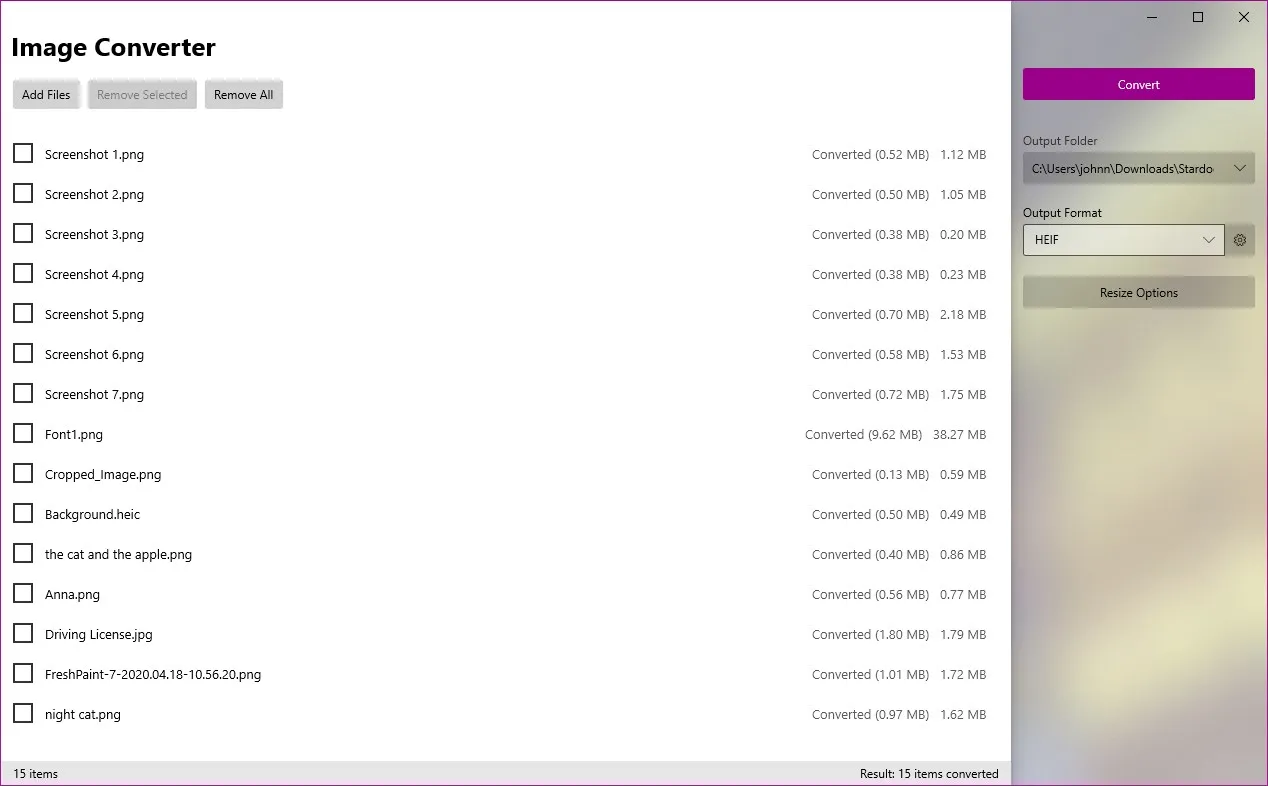Clear the list with Remove All
This screenshot has height=786, width=1268.
tap(243, 94)
